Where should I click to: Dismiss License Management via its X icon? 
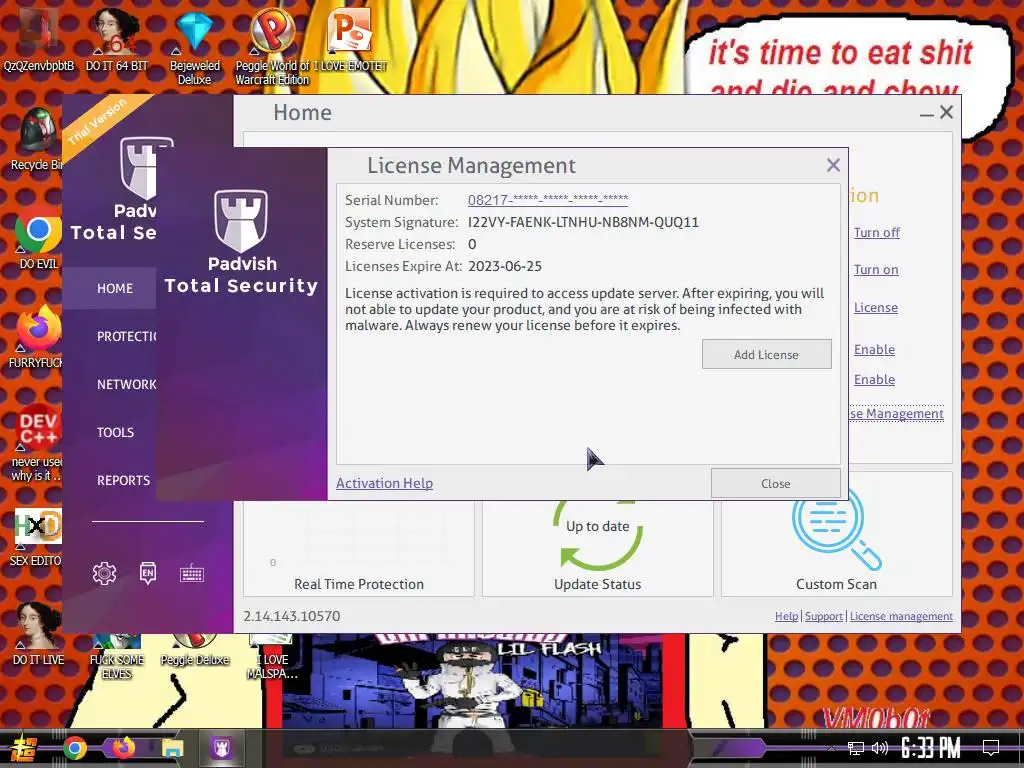833,165
